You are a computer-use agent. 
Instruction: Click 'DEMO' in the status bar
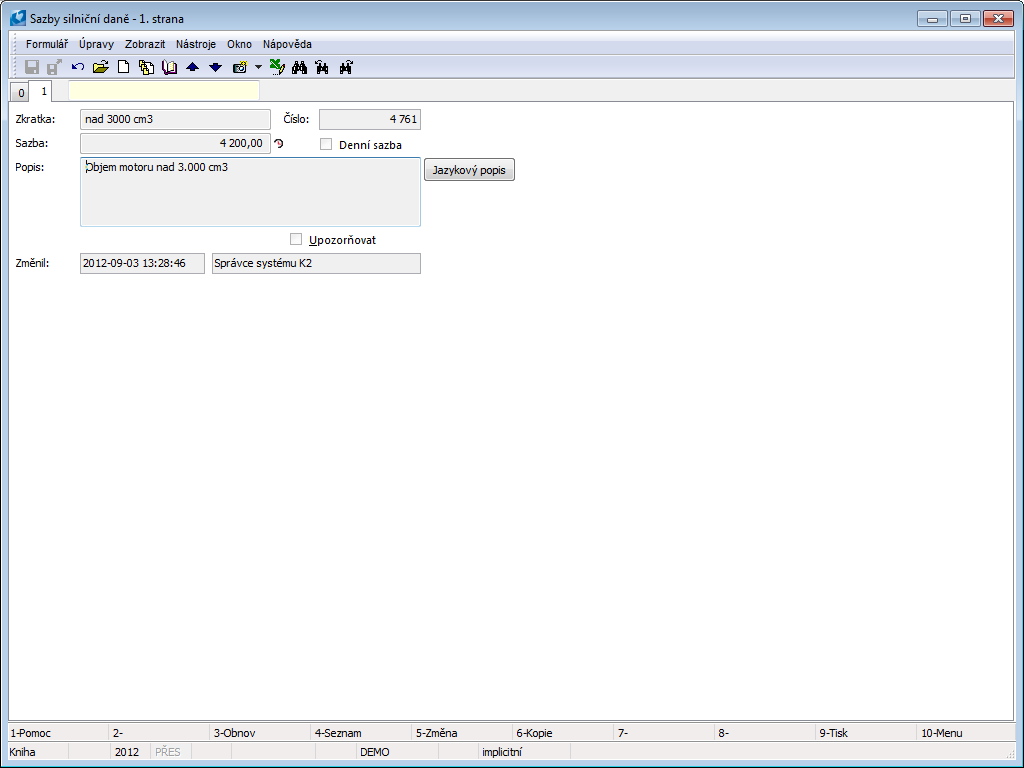click(x=375, y=752)
